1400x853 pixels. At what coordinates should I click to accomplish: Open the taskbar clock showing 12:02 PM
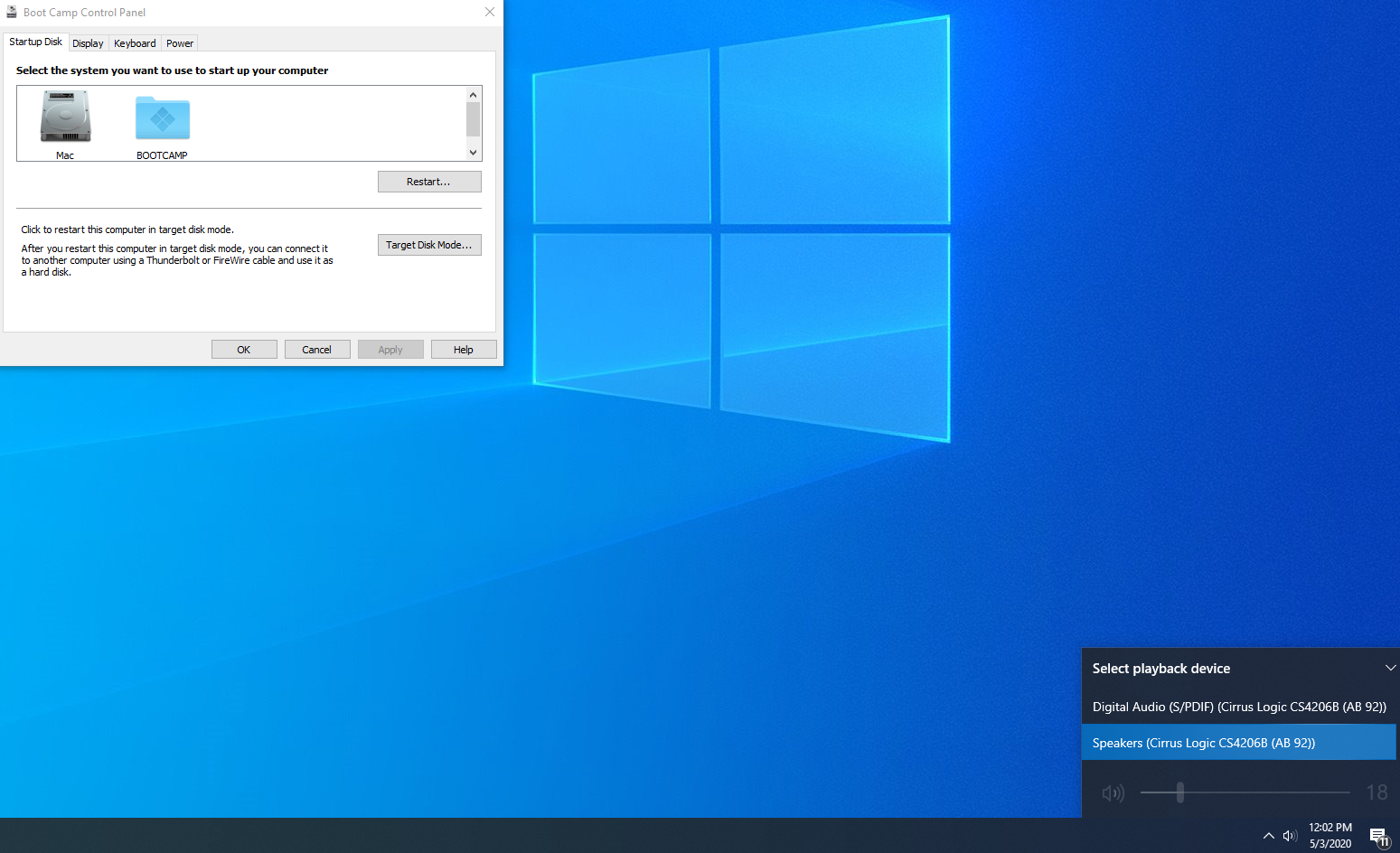pyautogui.click(x=1330, y=836)
